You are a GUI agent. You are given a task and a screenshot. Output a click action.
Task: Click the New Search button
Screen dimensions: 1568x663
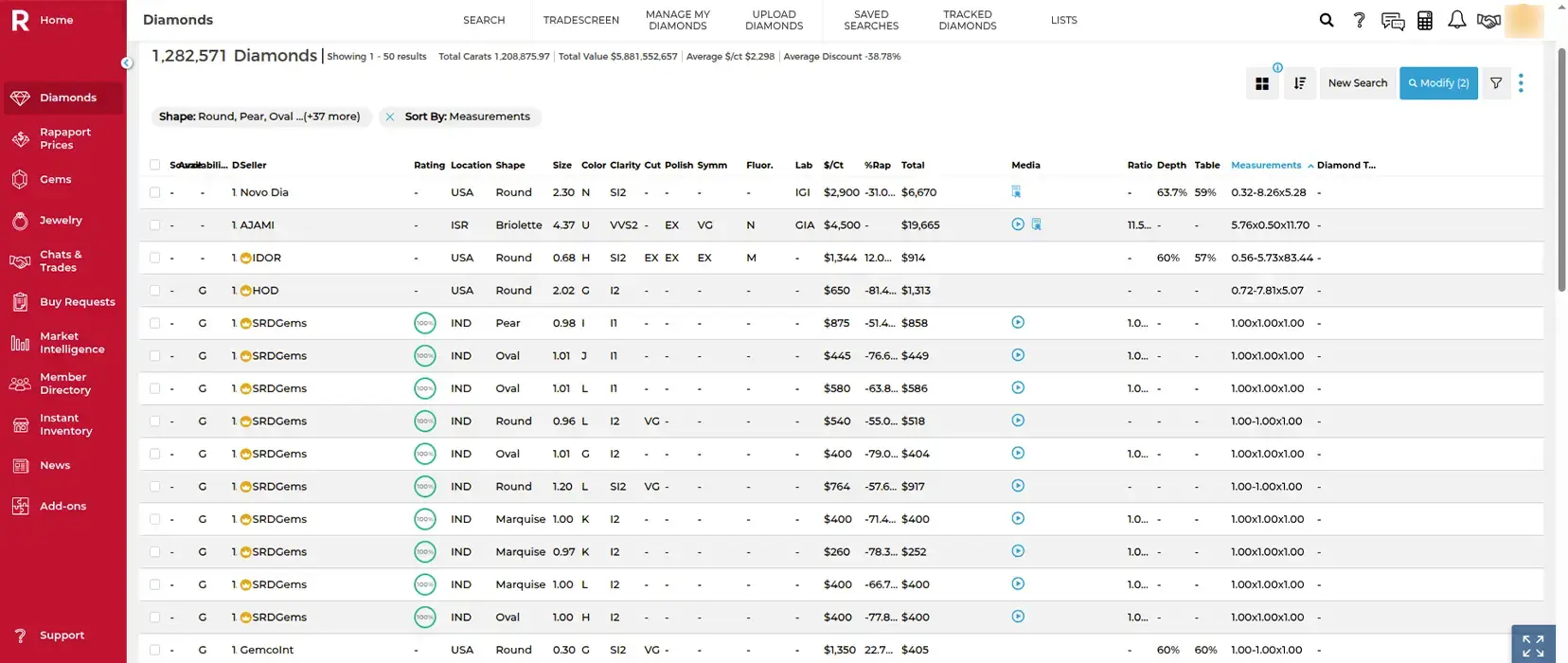tap(1358, 83)
